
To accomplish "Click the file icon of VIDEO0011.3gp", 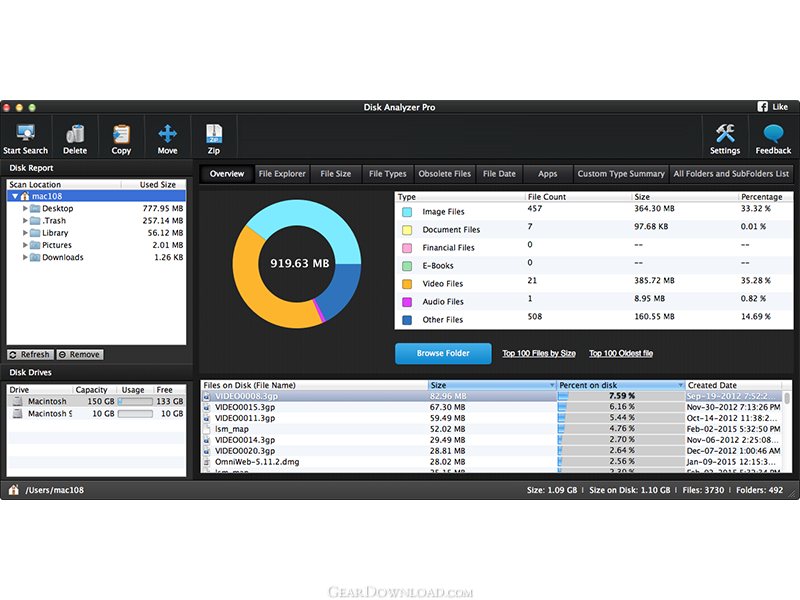I will tap(207, 418).
